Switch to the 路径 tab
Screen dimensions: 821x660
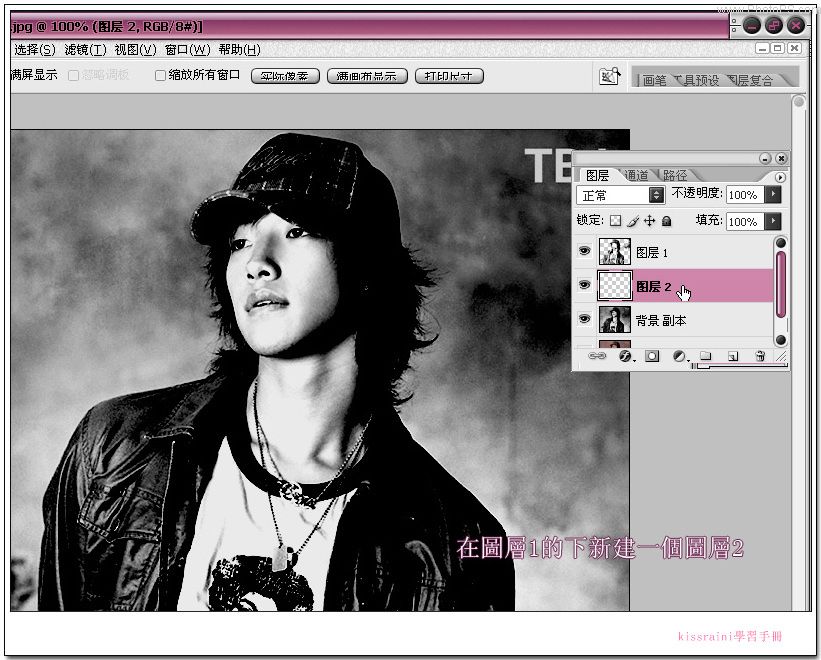point(675,175)
